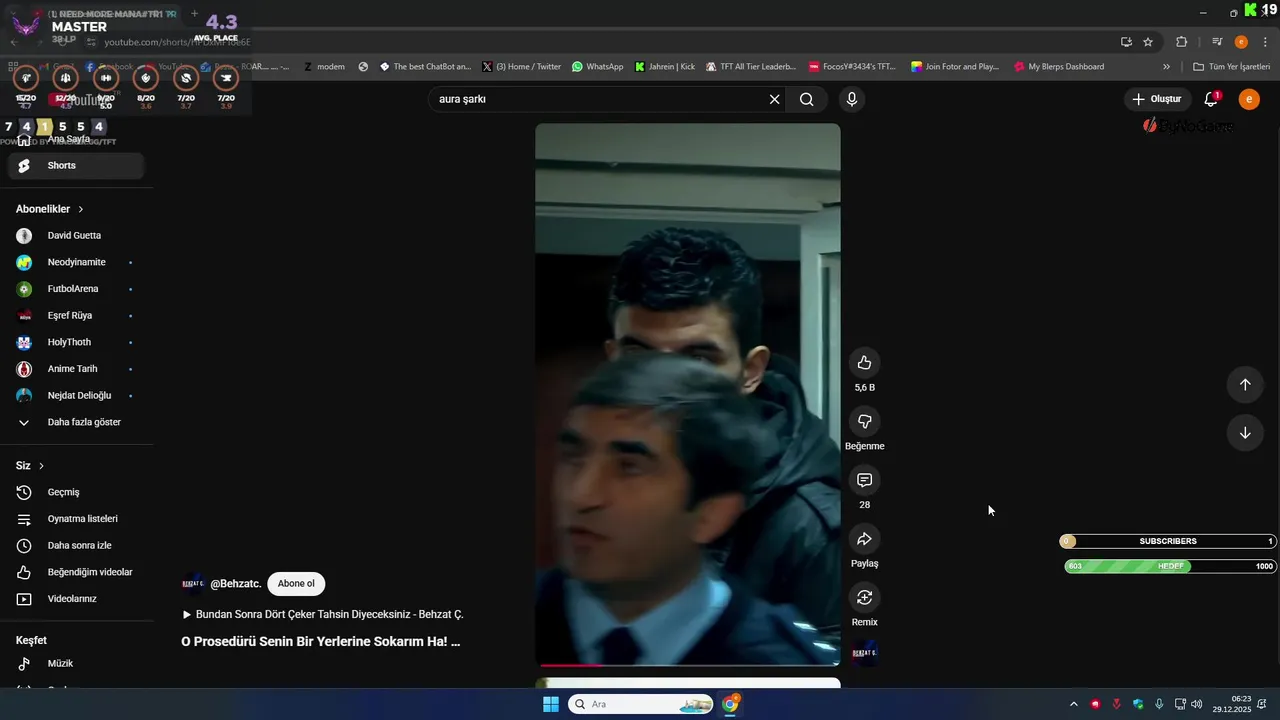Open 'Join Fotor and Play...' bookmark
This screenshot has width=1280, height=720.
(955, 67)
